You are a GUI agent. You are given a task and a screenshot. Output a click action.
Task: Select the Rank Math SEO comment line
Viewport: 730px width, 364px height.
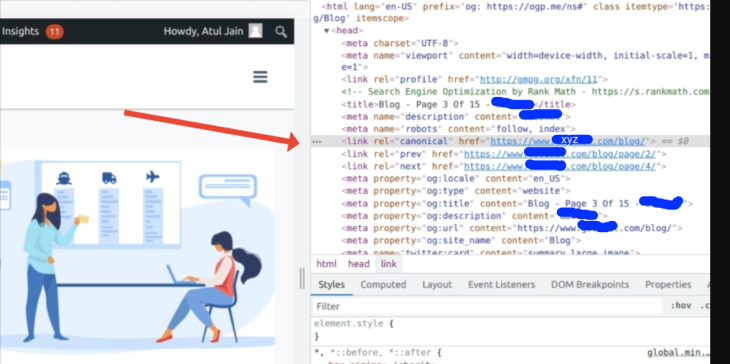[x=525, y=92]
